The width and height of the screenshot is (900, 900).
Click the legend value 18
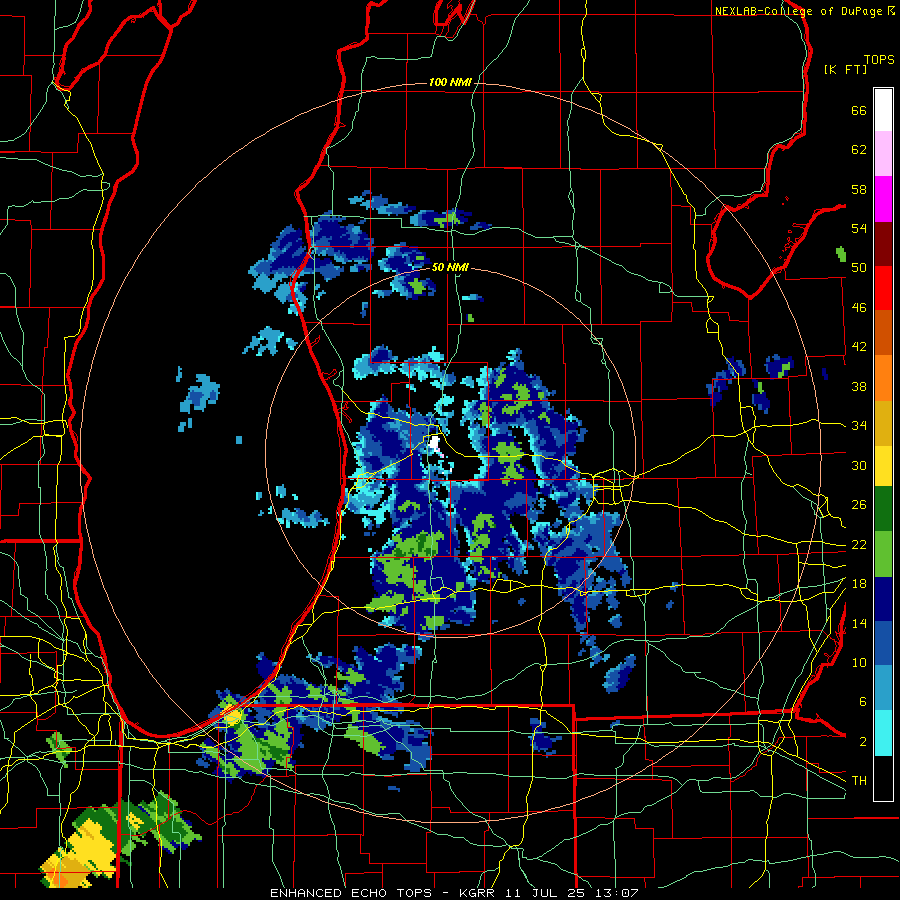point(859,584)
